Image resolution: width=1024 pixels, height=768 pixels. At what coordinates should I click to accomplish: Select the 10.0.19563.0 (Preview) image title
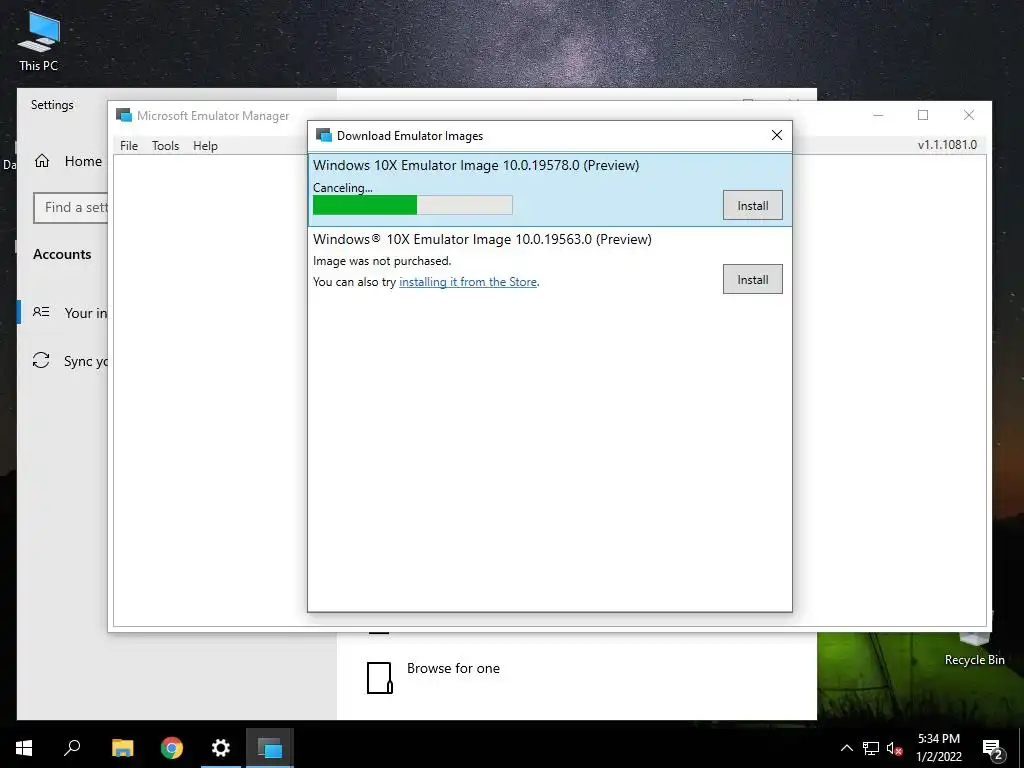482,239
